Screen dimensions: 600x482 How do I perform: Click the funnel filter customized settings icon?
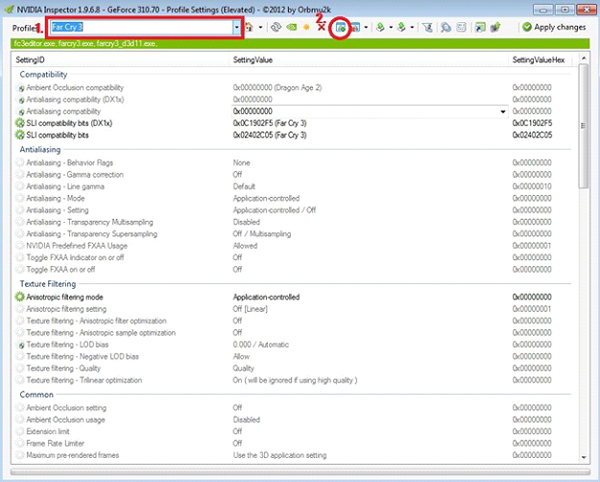point(427,27)
